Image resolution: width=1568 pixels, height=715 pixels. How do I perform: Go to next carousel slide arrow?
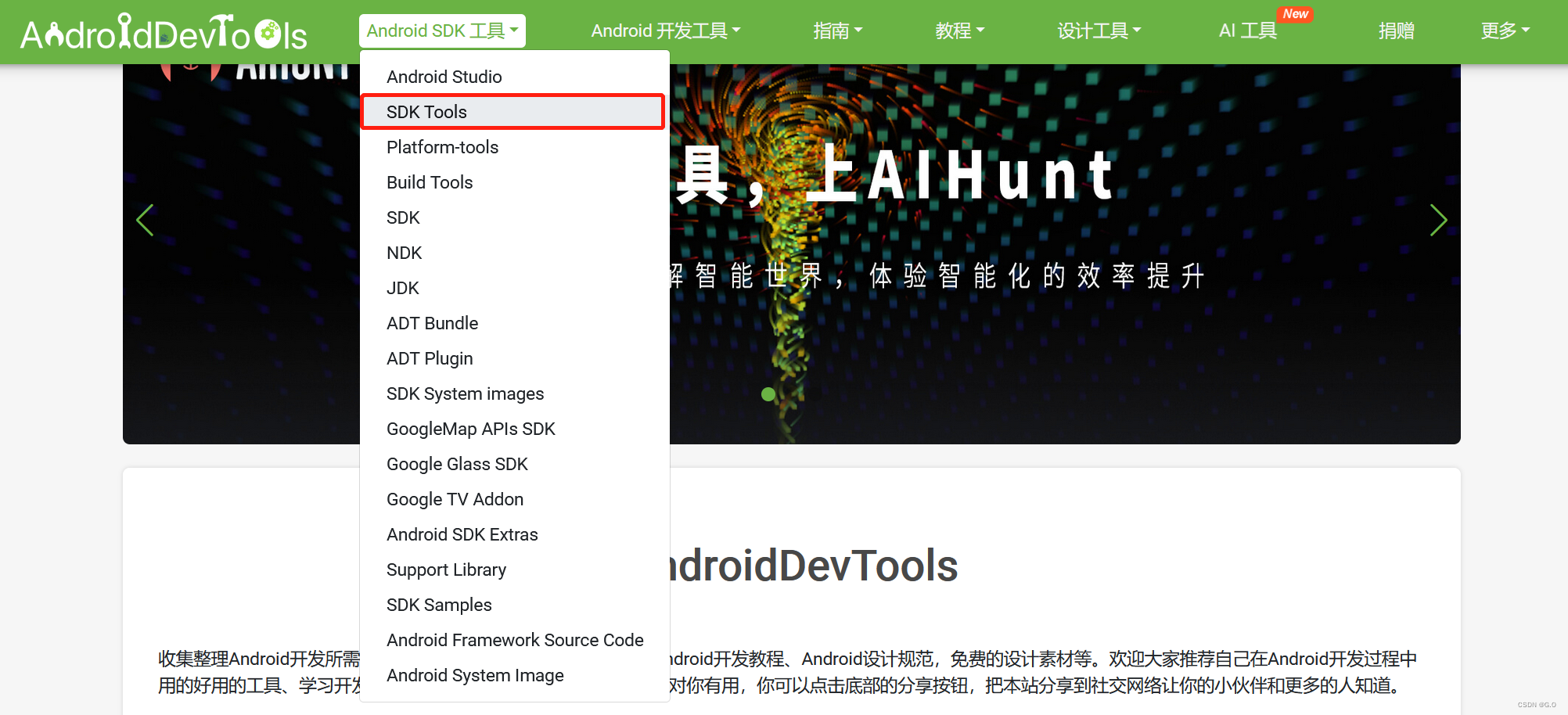click(x=1438, y=220)
